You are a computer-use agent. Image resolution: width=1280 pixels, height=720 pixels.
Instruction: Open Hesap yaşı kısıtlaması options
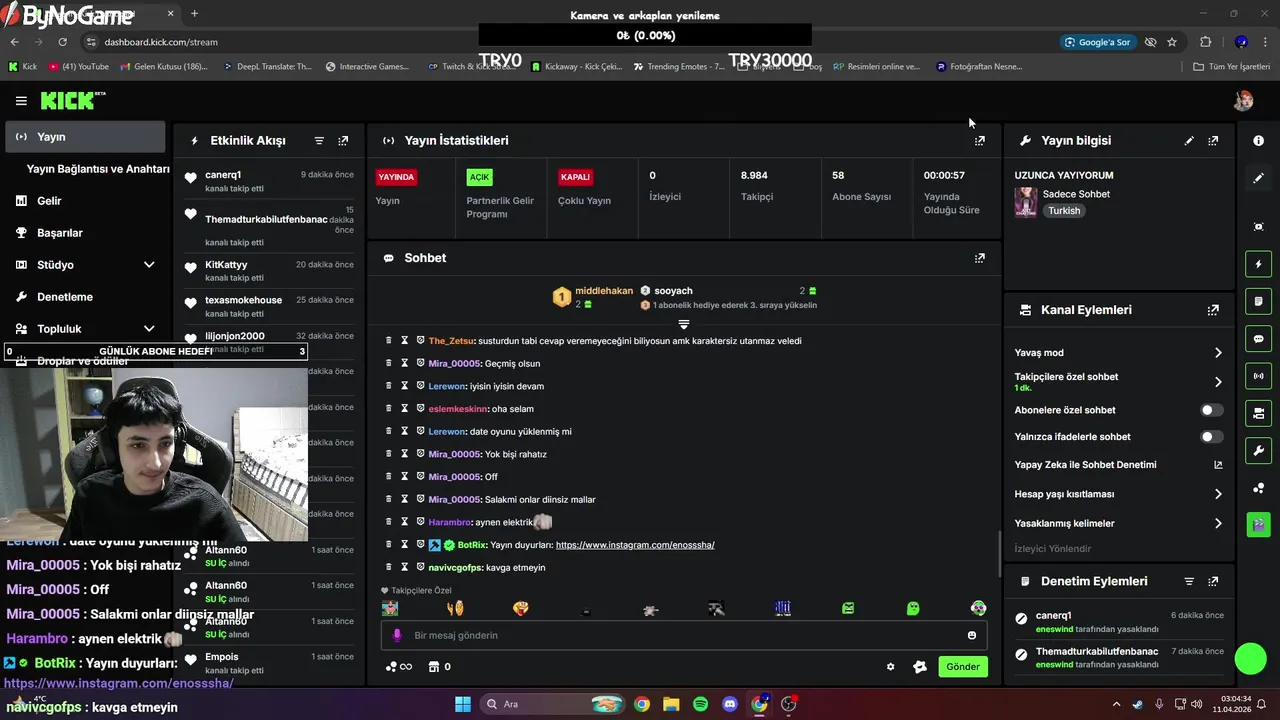coord(1119,494)
